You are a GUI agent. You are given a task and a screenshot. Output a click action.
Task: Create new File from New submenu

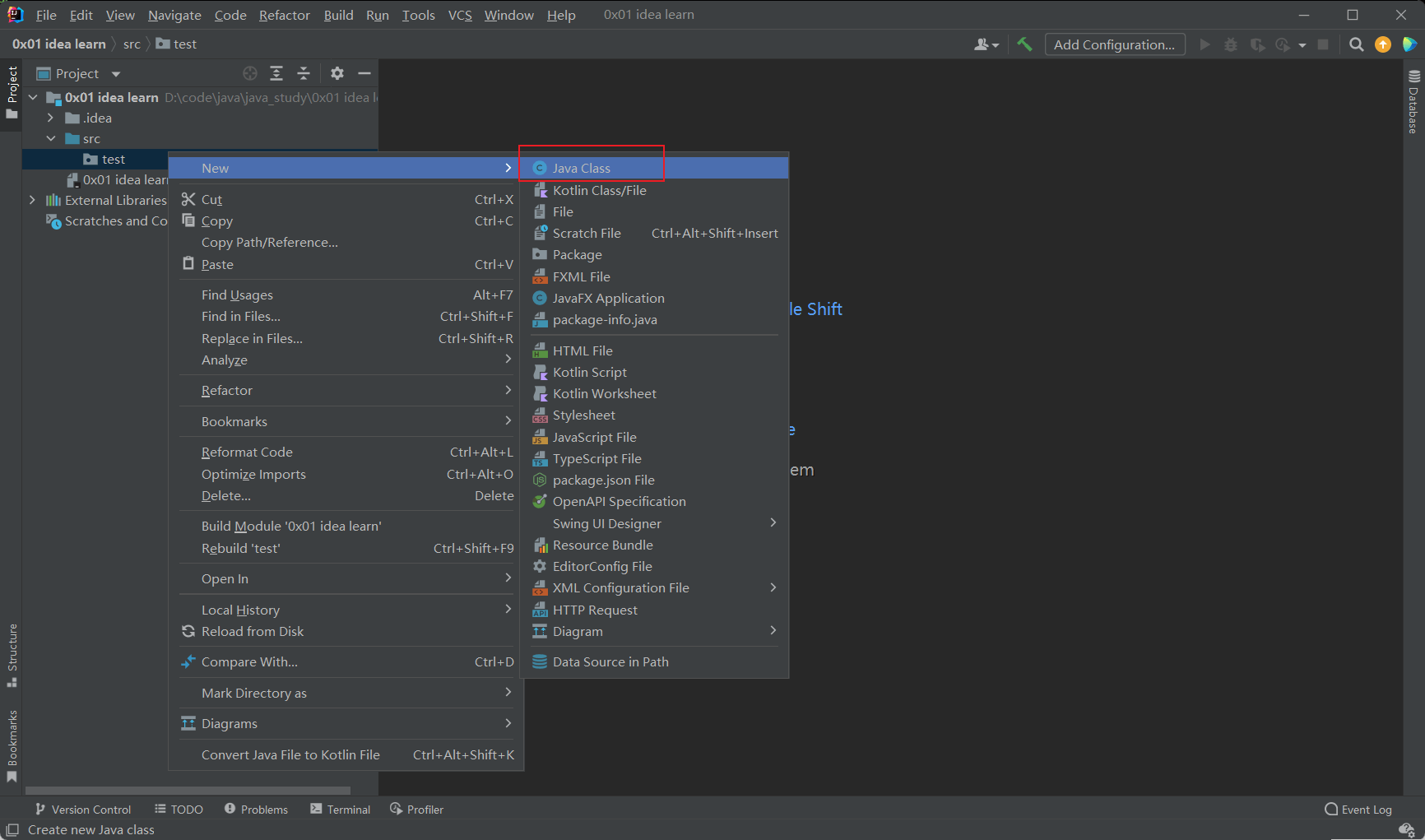[654, 211]
